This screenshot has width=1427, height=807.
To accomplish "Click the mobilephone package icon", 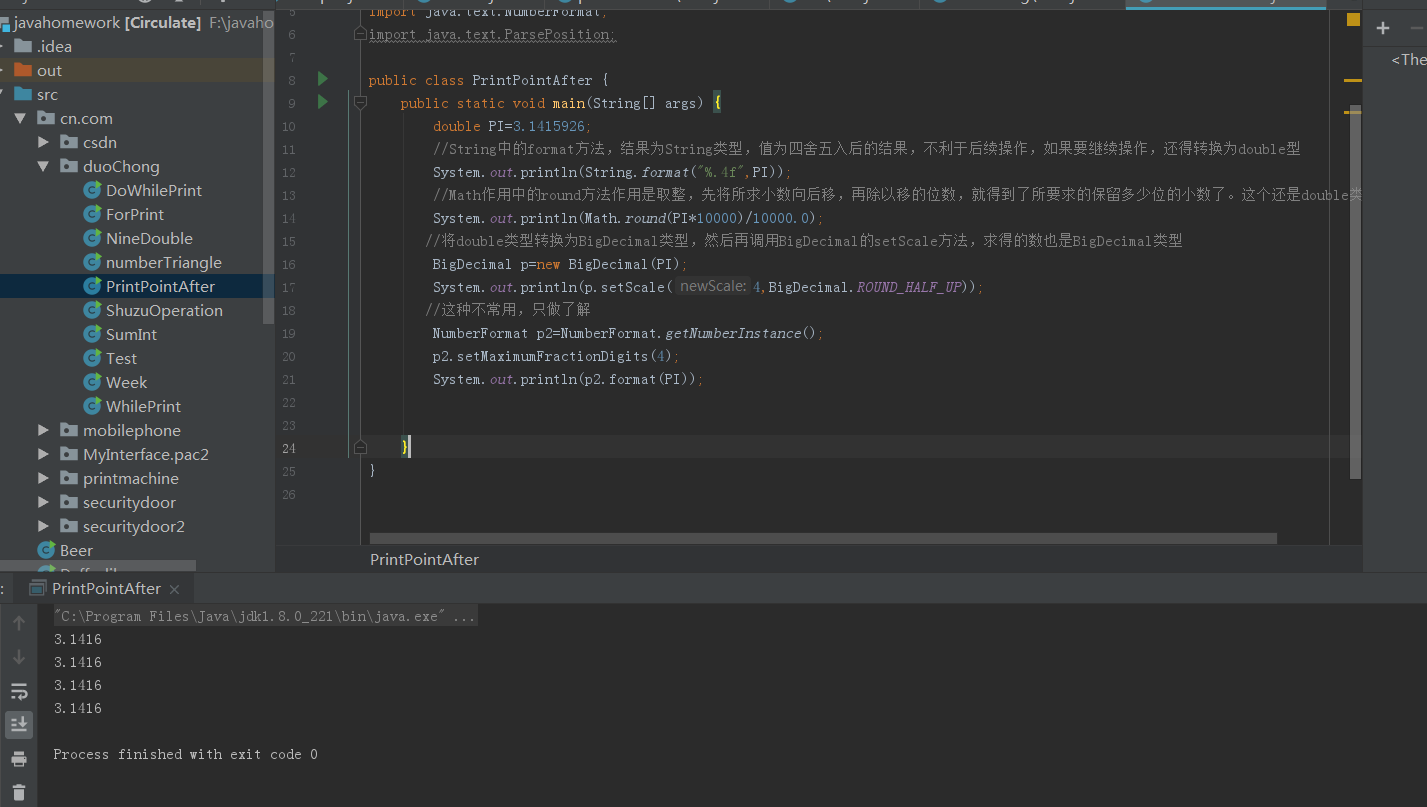I will 69,431.
